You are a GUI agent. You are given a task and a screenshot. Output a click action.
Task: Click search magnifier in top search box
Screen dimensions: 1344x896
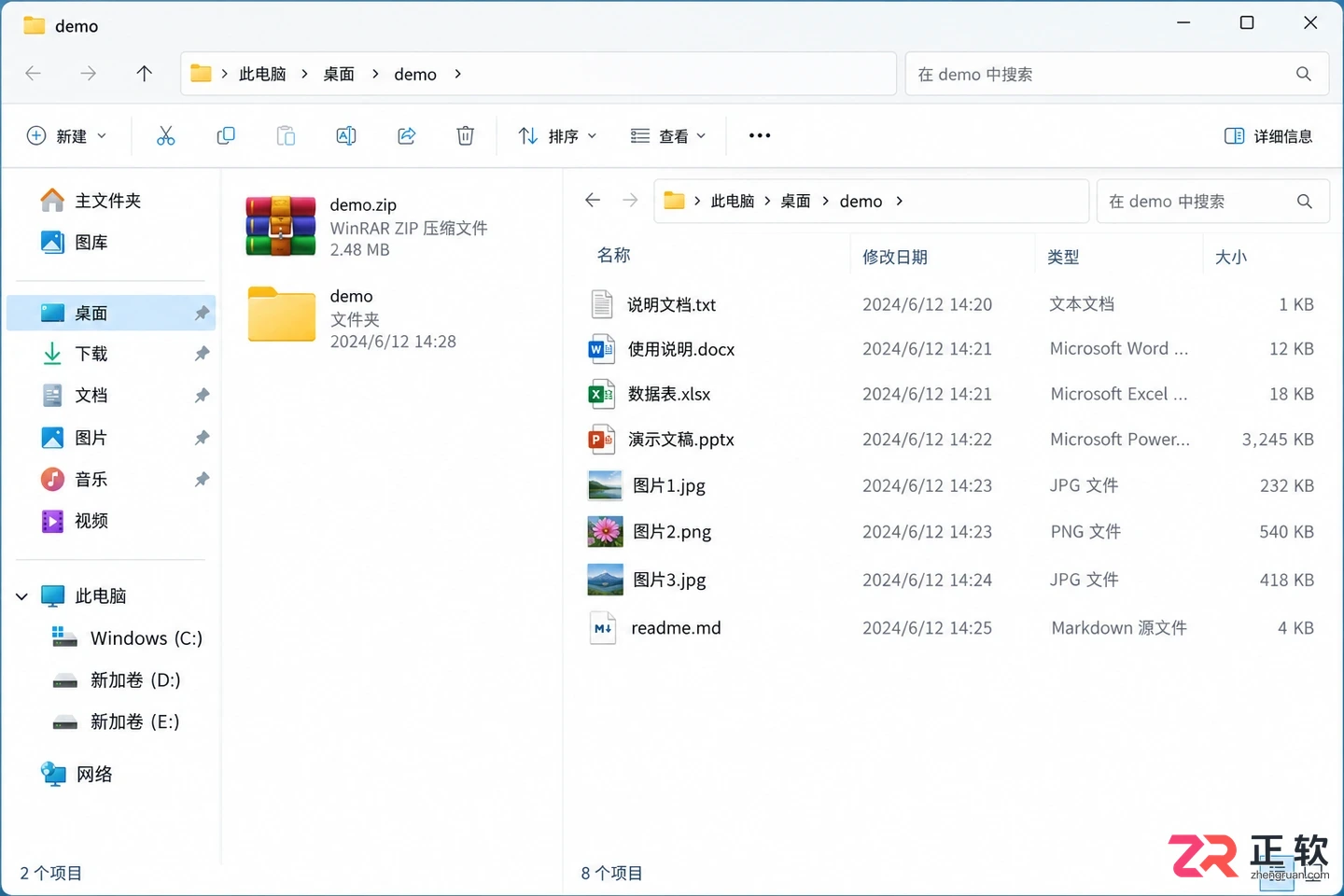click(x=1304, y=74)
